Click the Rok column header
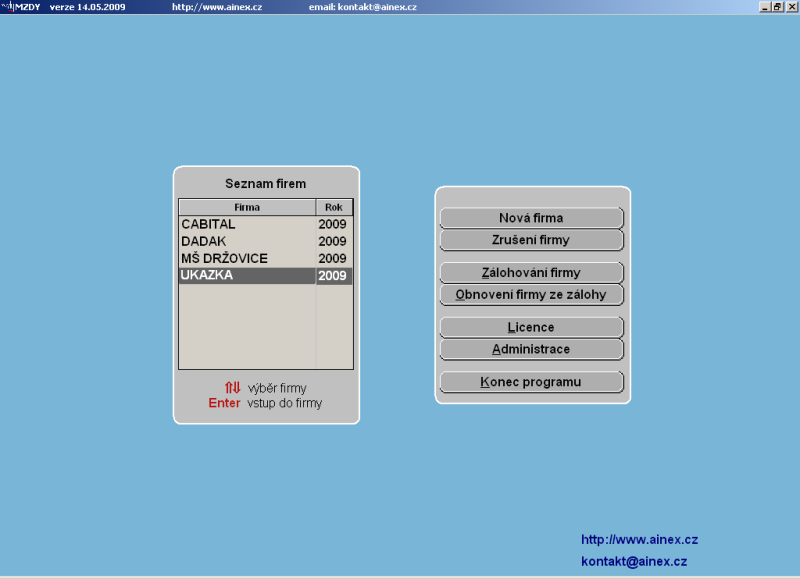Viewport: 800px width, 579px height. (334, 208)
